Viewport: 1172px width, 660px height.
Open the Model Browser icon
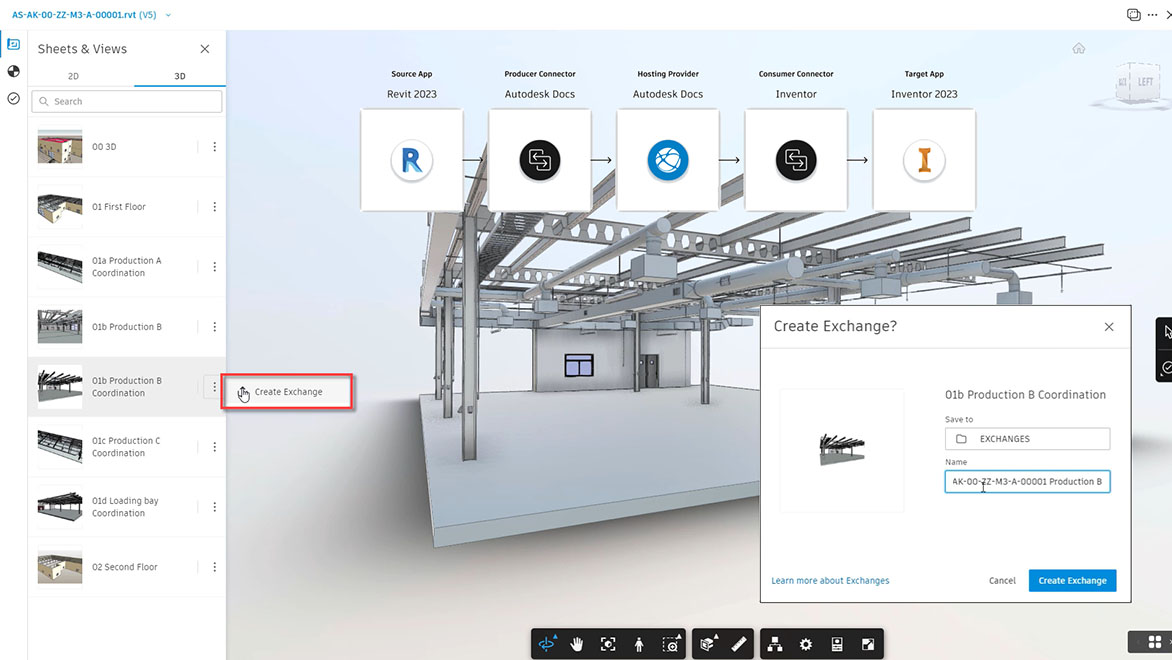775,644
